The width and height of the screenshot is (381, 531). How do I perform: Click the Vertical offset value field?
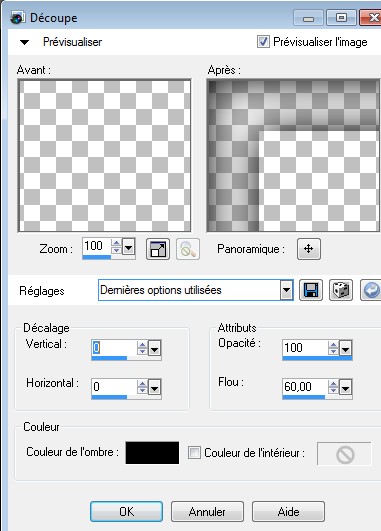pyautogui.click(x=114, y=348)
